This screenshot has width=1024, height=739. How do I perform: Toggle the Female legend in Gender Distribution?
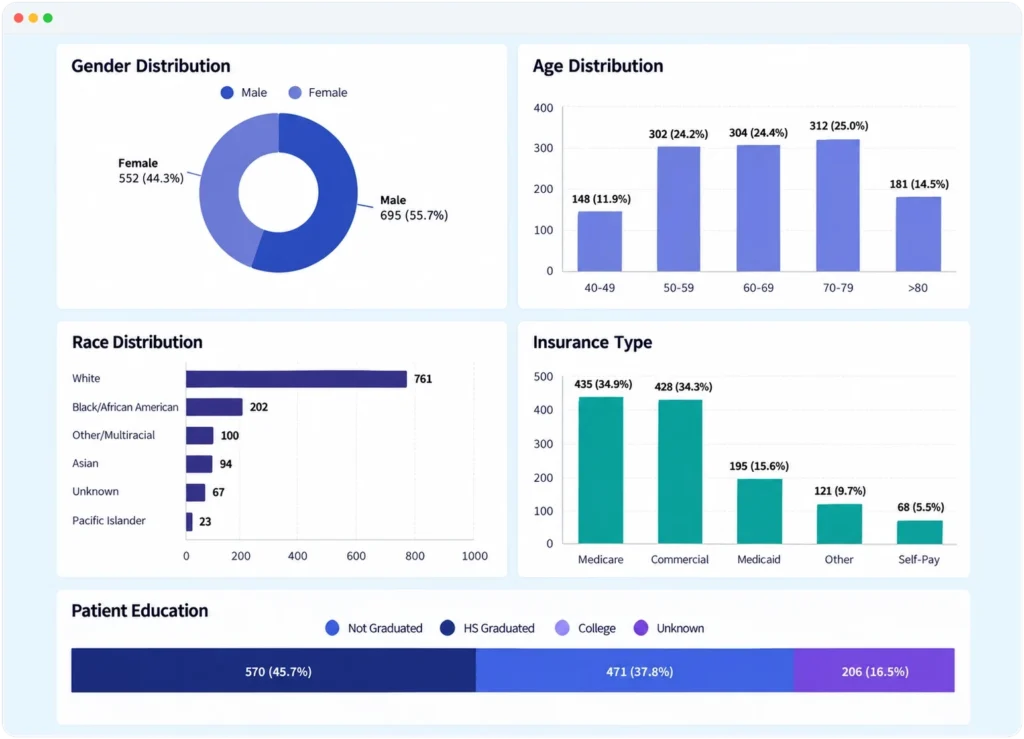point(318,93)
